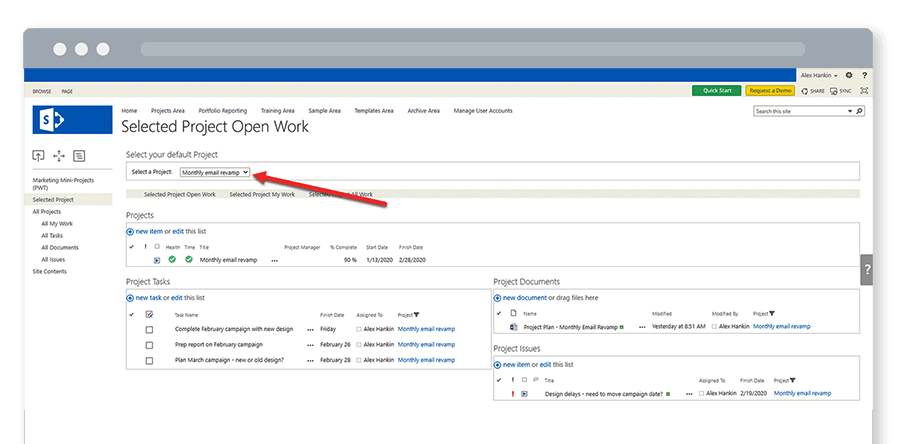Click the yellow Request a Demo button
The height and width of the screenshot is (444, 900).
click(769, 91)
